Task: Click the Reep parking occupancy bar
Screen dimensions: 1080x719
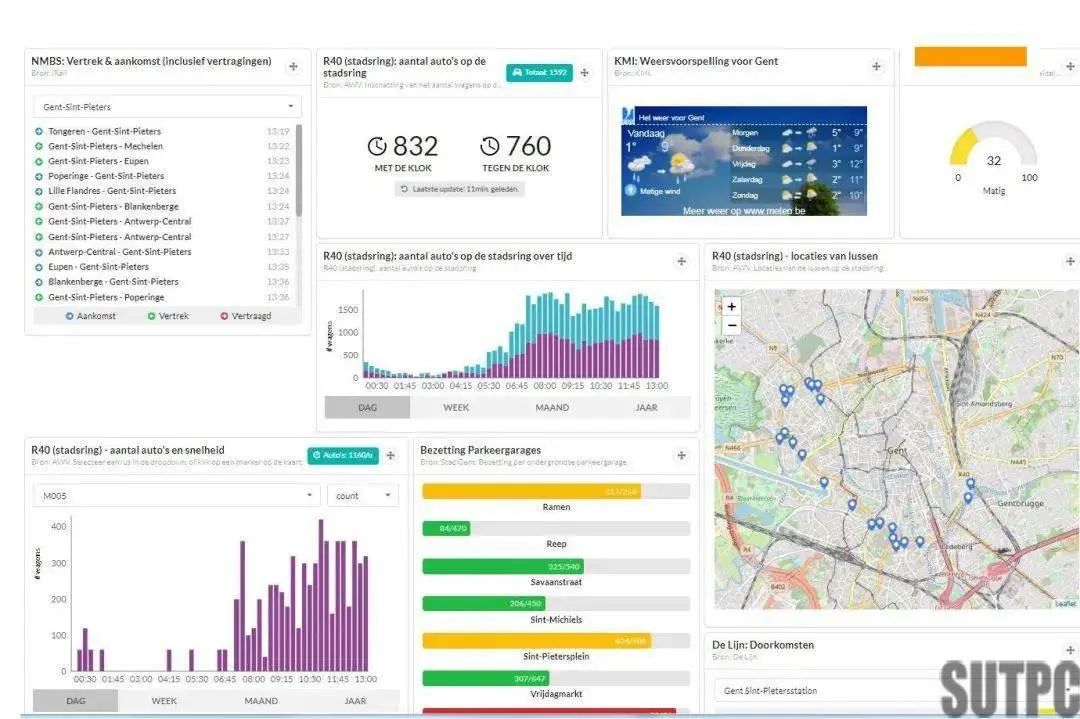Action: pos(556,528)
